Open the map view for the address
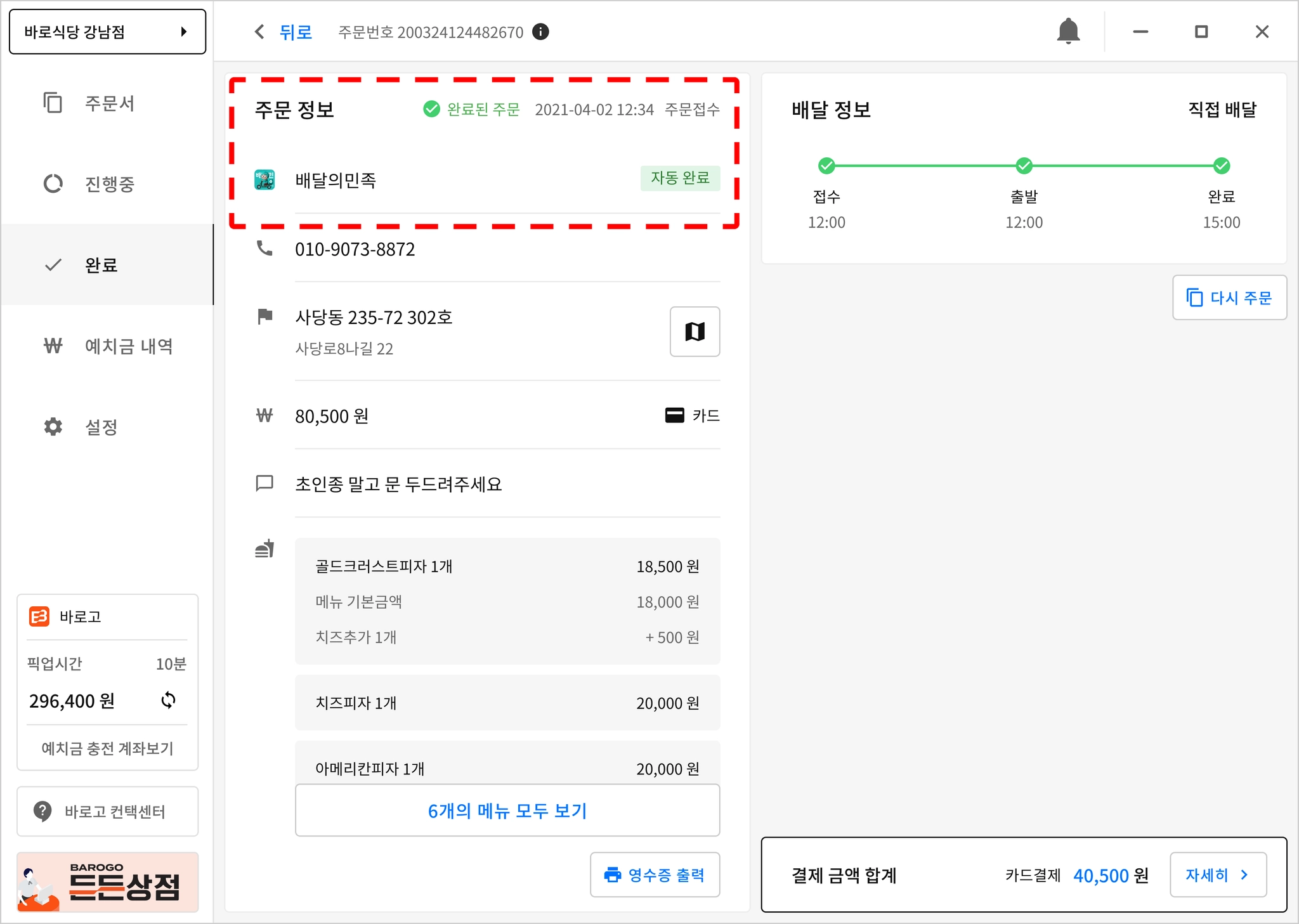 click(695, 332)
